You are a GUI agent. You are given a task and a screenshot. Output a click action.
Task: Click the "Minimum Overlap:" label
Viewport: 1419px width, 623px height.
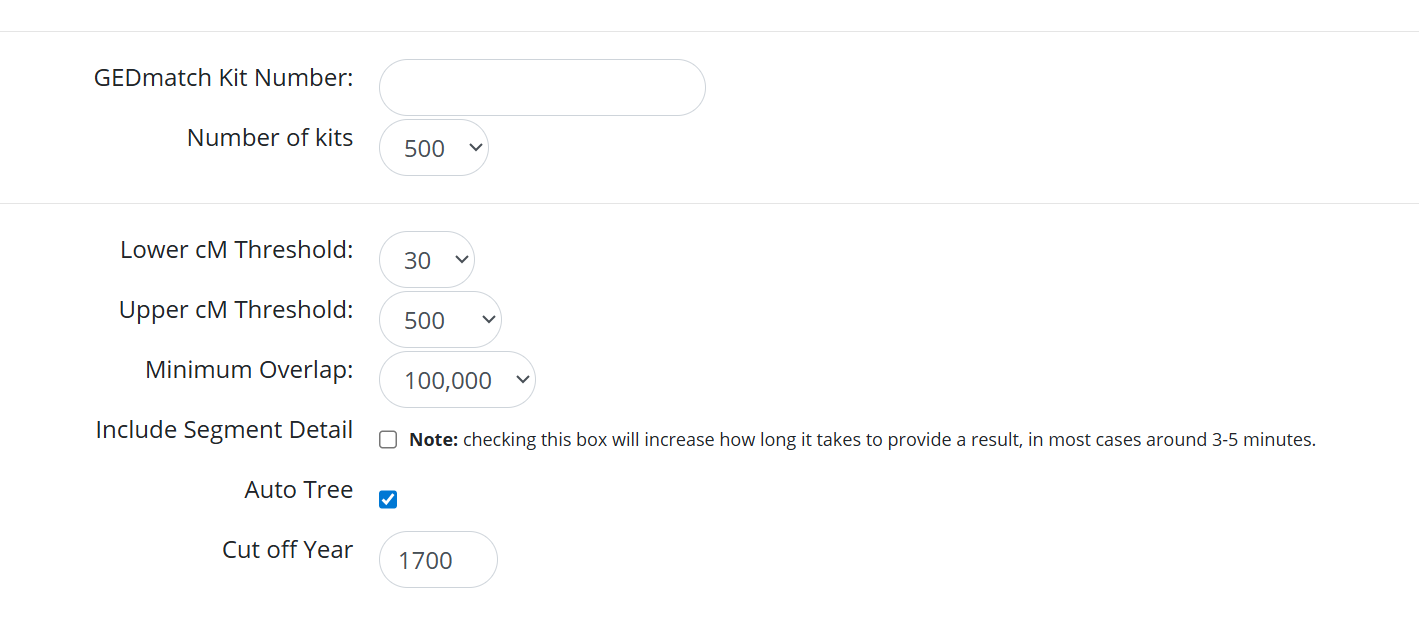[x=249, y=370]
